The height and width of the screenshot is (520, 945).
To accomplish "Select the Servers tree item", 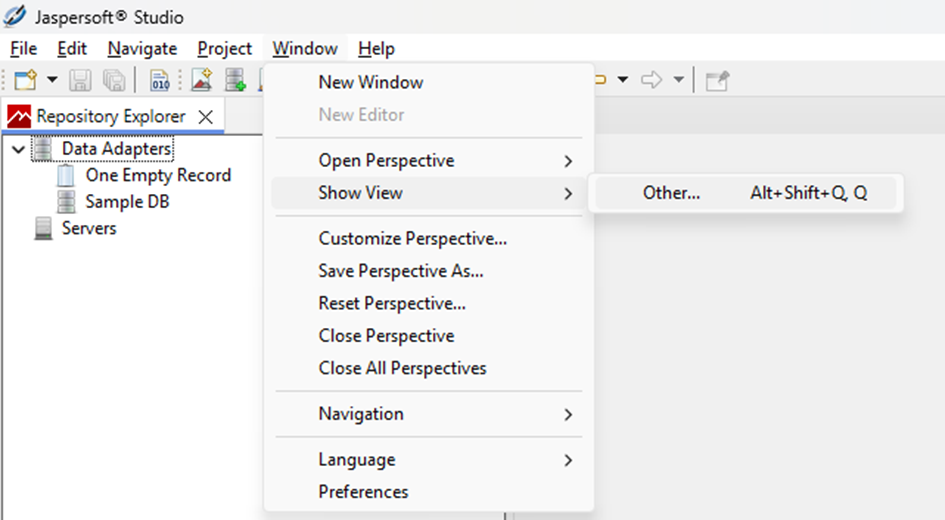I will [88, 228].
